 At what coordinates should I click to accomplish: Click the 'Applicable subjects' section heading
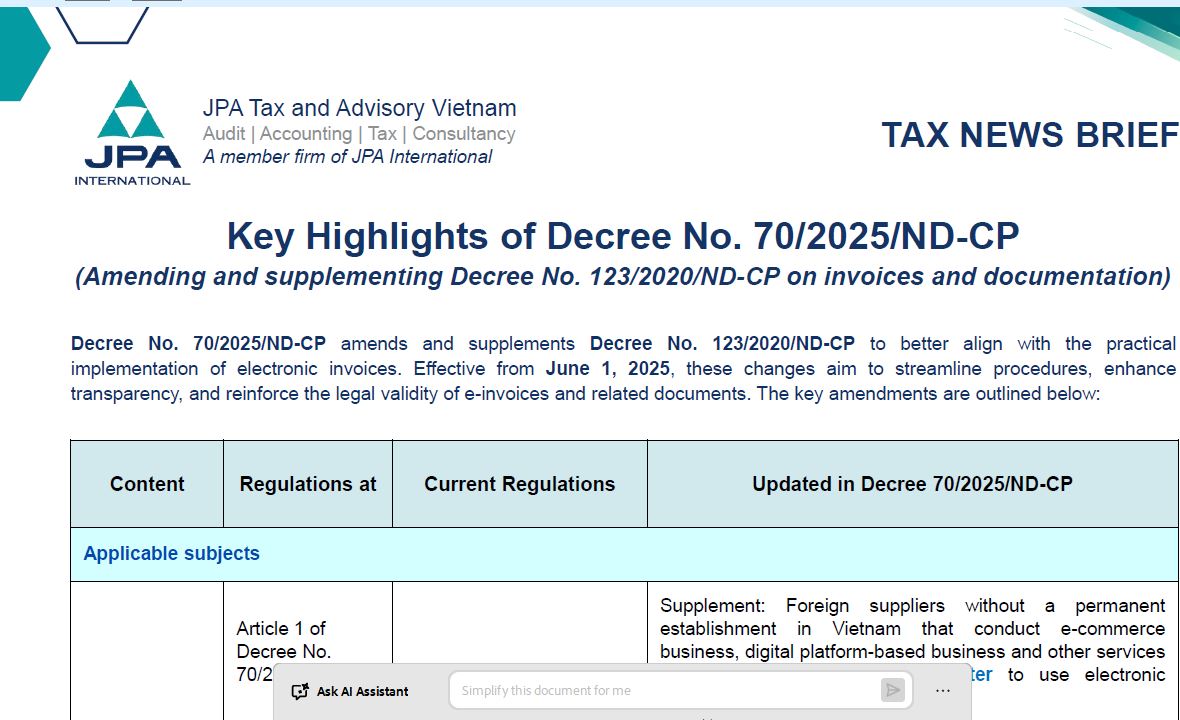point(172,554)
